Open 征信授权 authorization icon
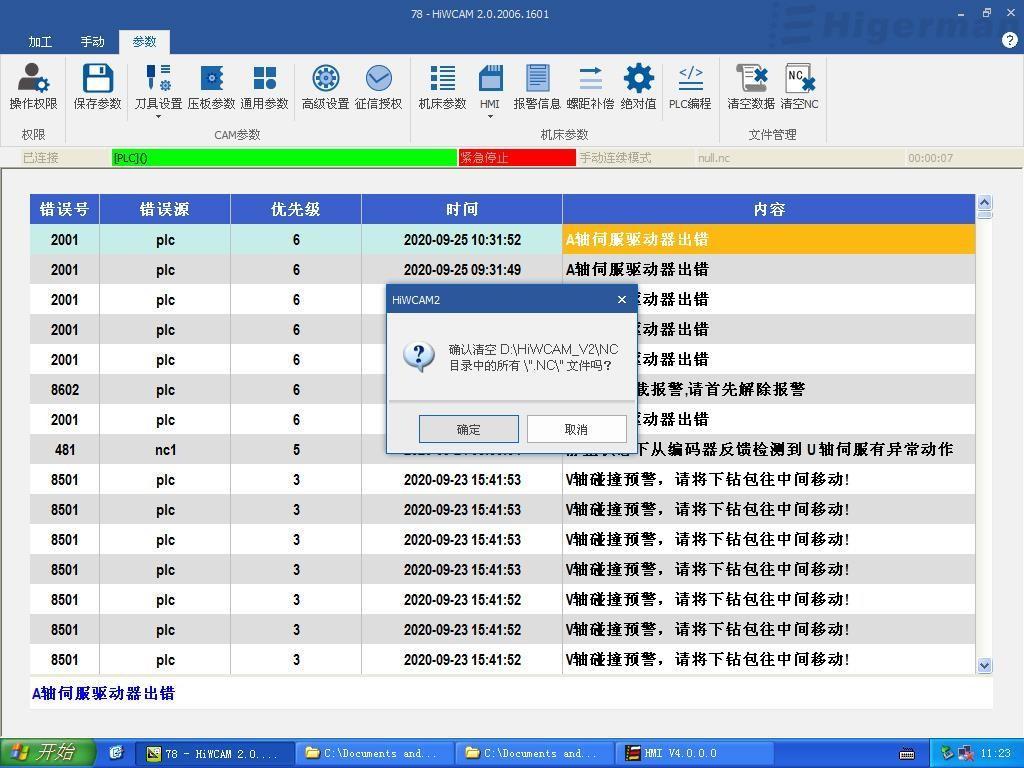 [x=378, y=86]
